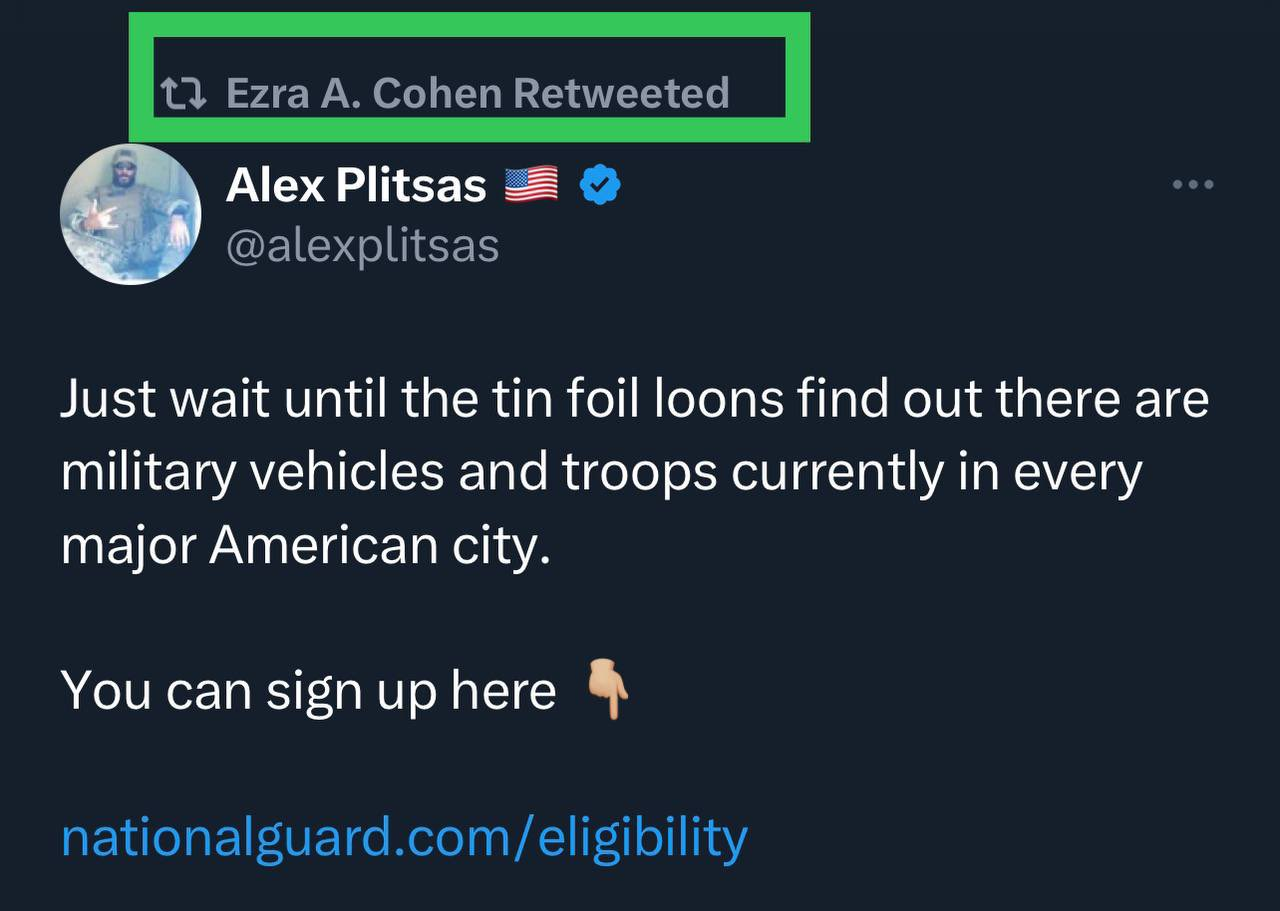Image resolution: width=1280 pixels, height=911 pixels.
Task: Click the "You can sign up here" text
Action: click(x=308, y=690)
